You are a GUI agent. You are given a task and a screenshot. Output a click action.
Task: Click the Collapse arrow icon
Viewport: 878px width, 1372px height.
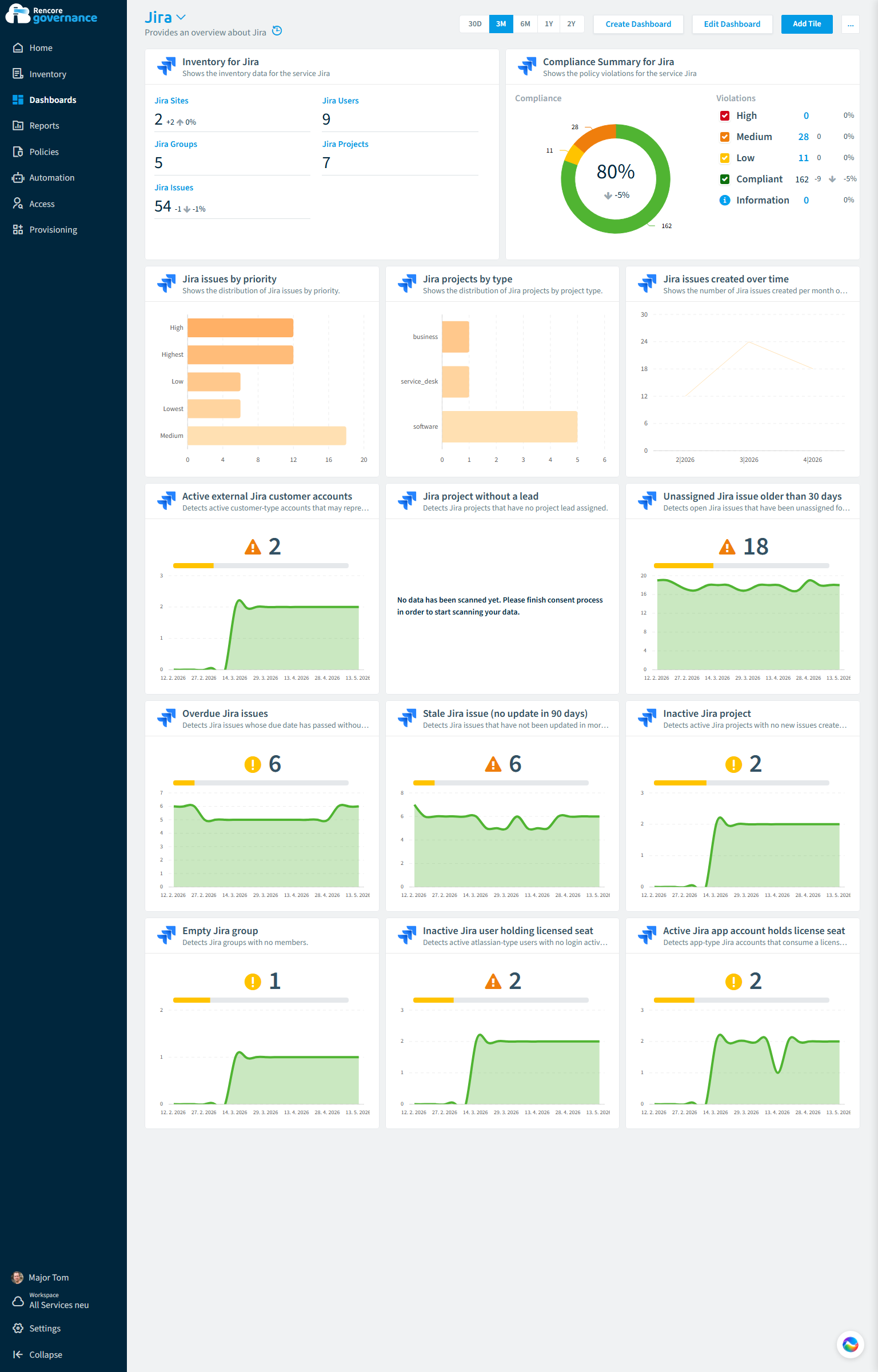coord(18,1355)
